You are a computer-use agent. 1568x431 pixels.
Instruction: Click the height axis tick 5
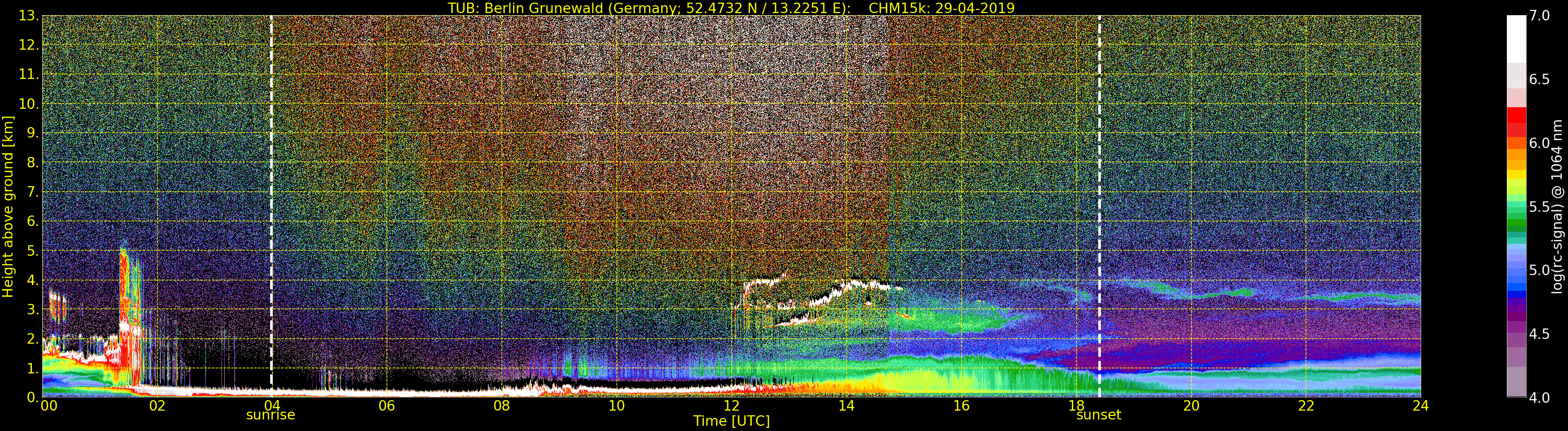tap(33, 251)
